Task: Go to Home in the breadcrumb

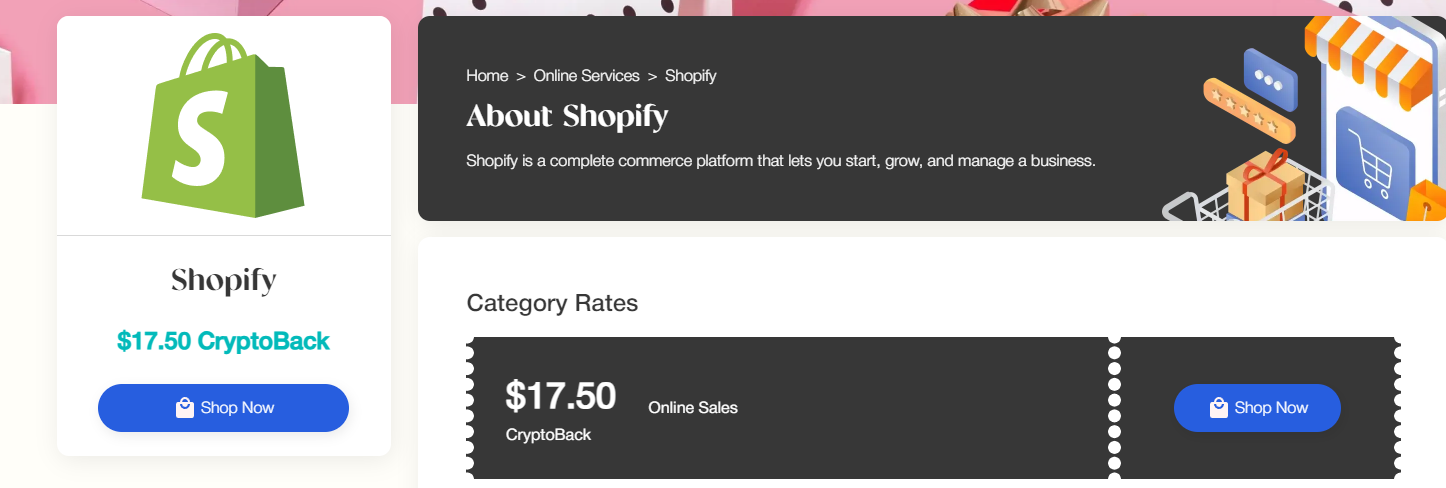Action: (x=487, y=76)
